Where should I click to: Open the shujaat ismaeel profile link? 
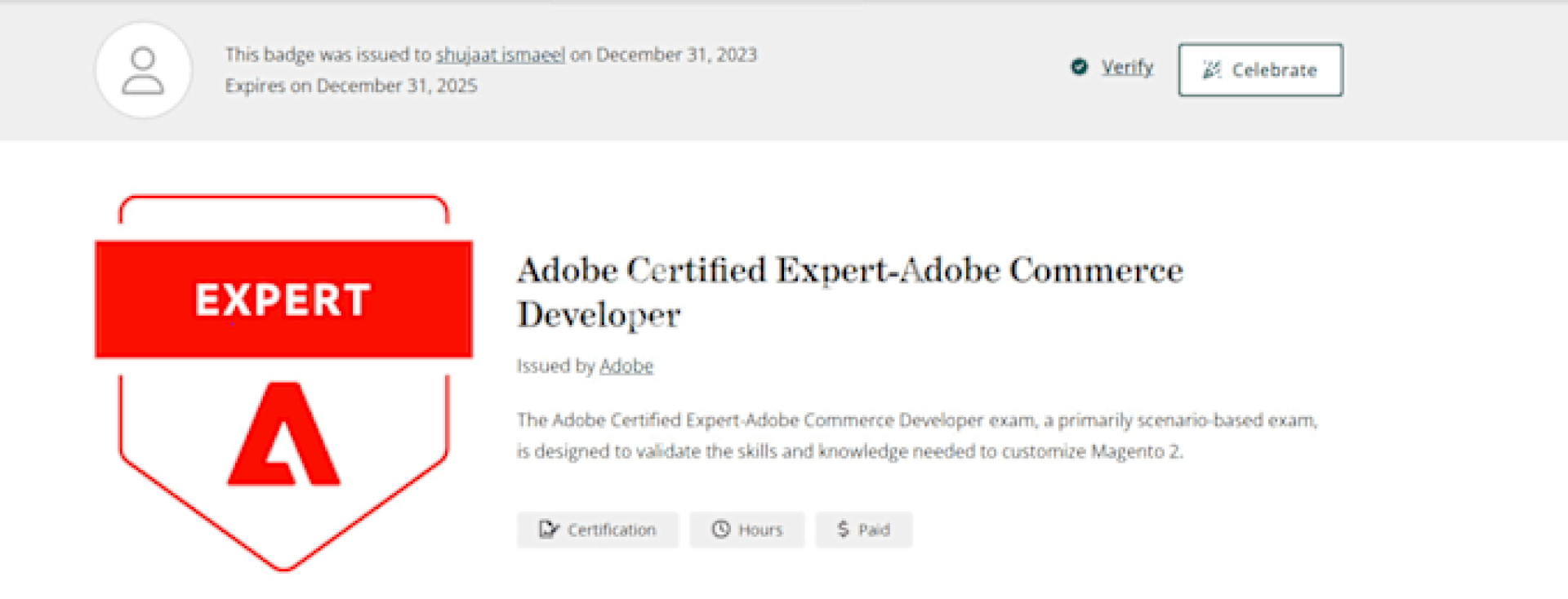tap(500, 55)
